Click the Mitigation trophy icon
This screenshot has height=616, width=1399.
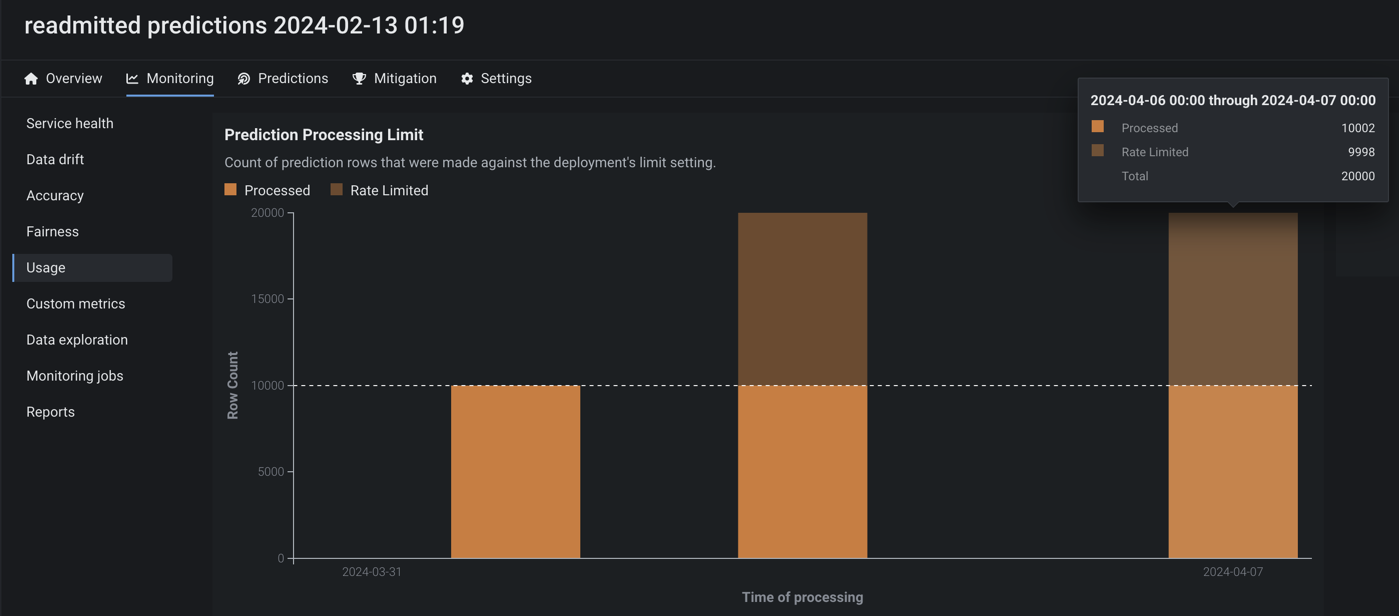tap(359, 79)
